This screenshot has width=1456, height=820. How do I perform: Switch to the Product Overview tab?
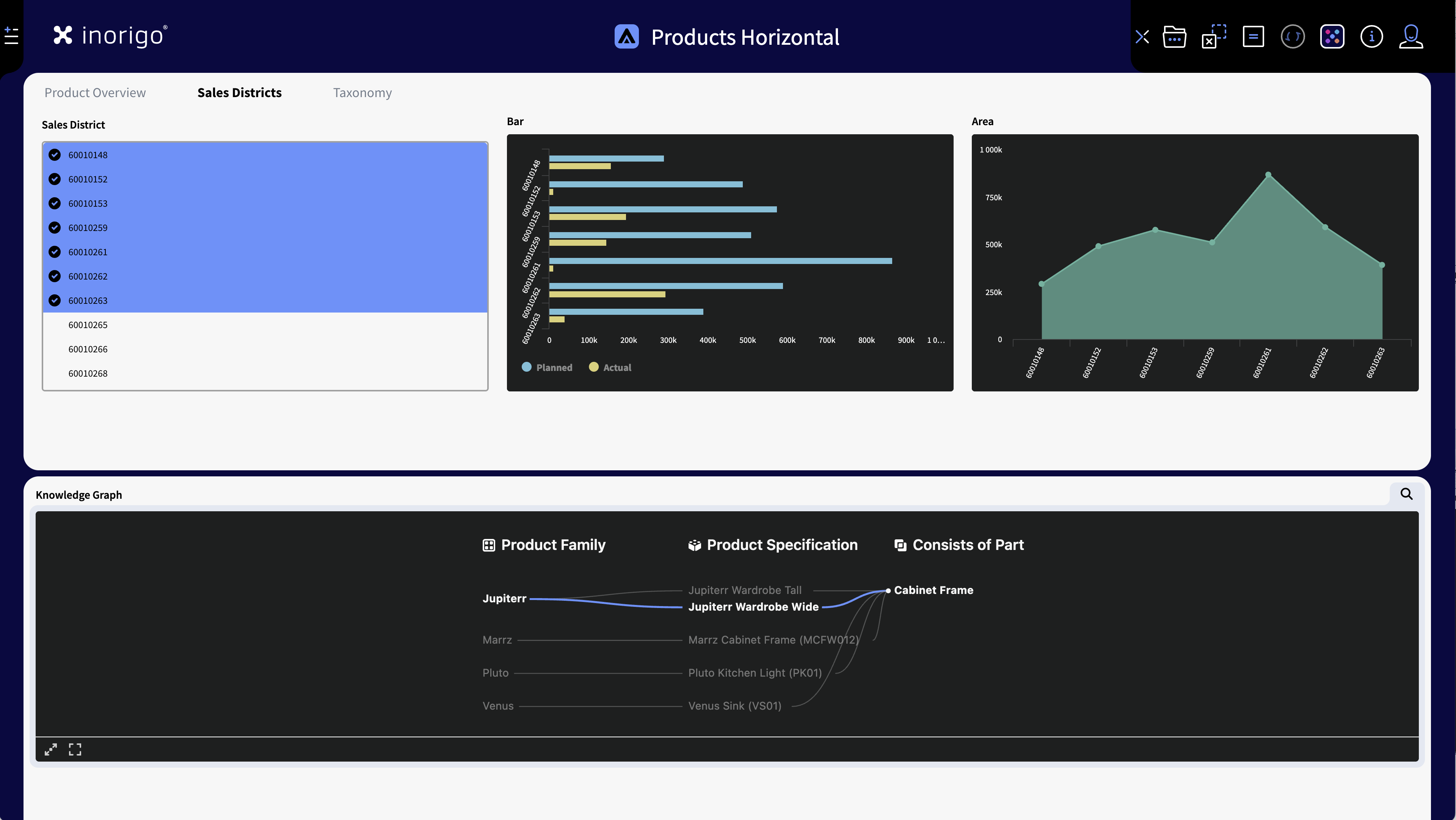point(95,93)
